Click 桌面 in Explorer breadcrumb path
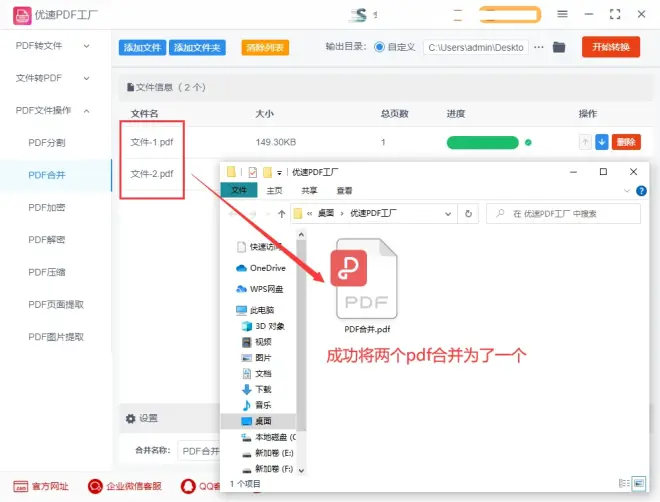Viewport: 660px width, 502px height. tap(326, 213)
